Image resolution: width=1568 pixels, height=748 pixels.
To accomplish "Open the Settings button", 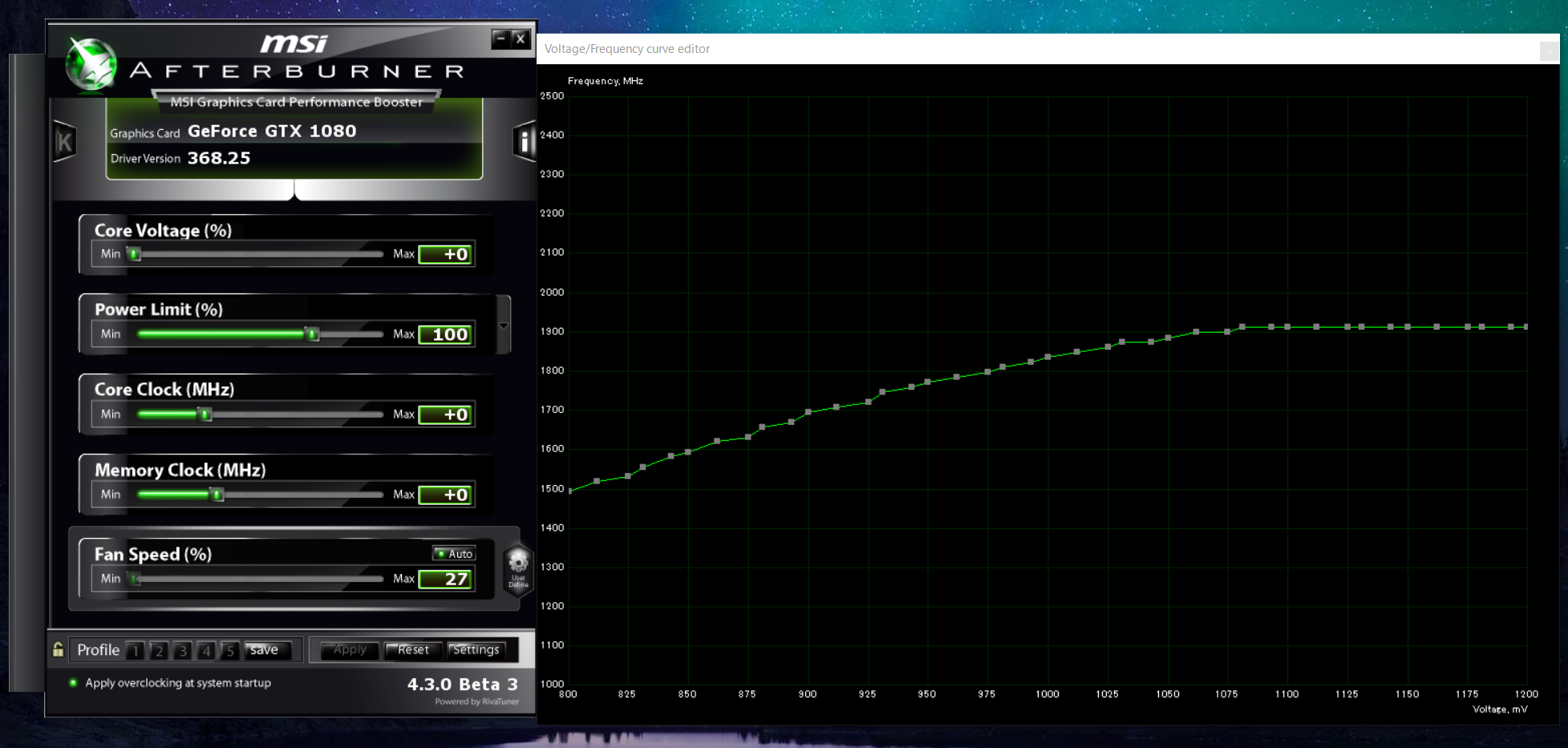I will (x=476, y=649).
